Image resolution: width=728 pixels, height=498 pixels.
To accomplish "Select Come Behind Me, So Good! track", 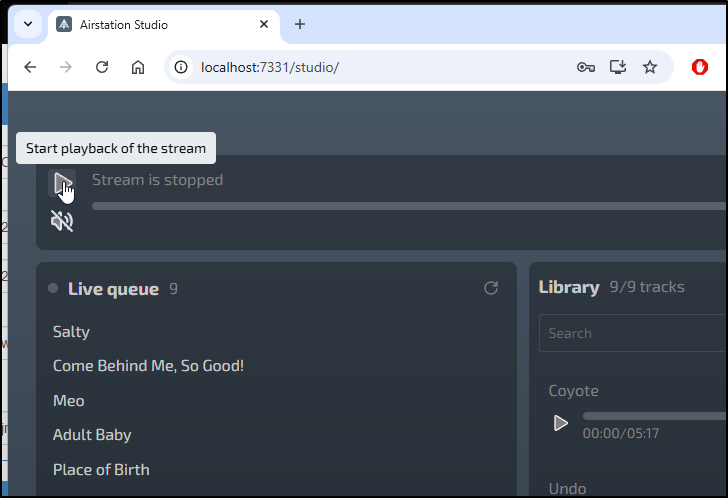I will 148,366.
